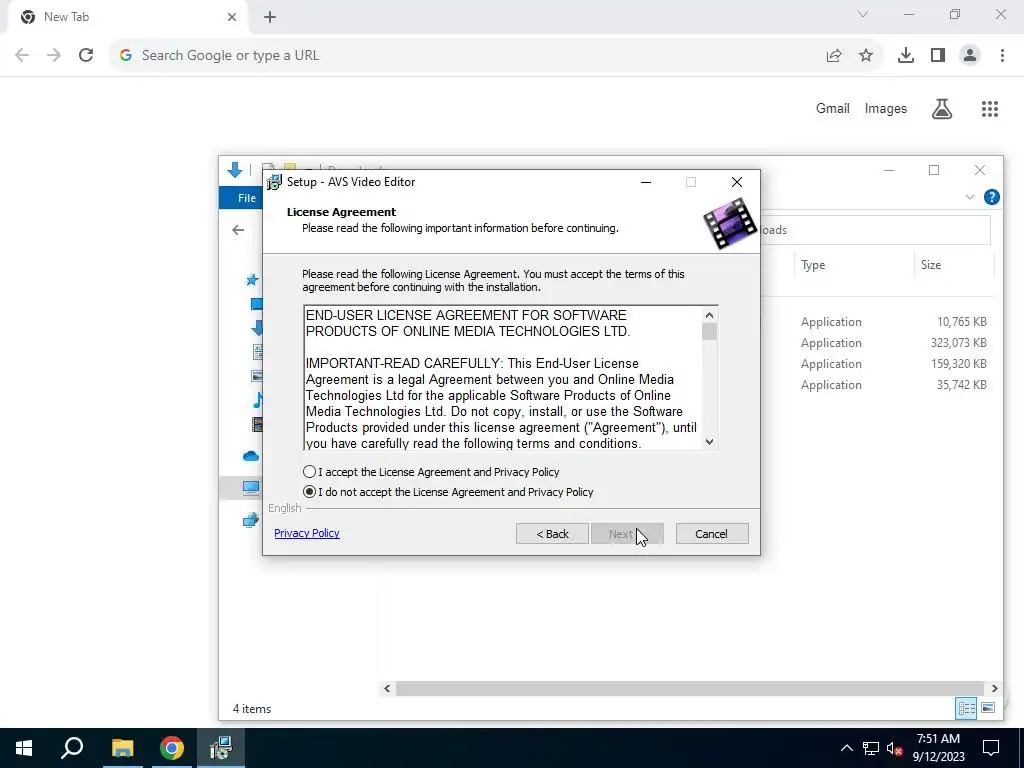Open the Privacy Policy link
Image resolution: width=1024 pixels, height=768 pixels.
coord(307,533)
